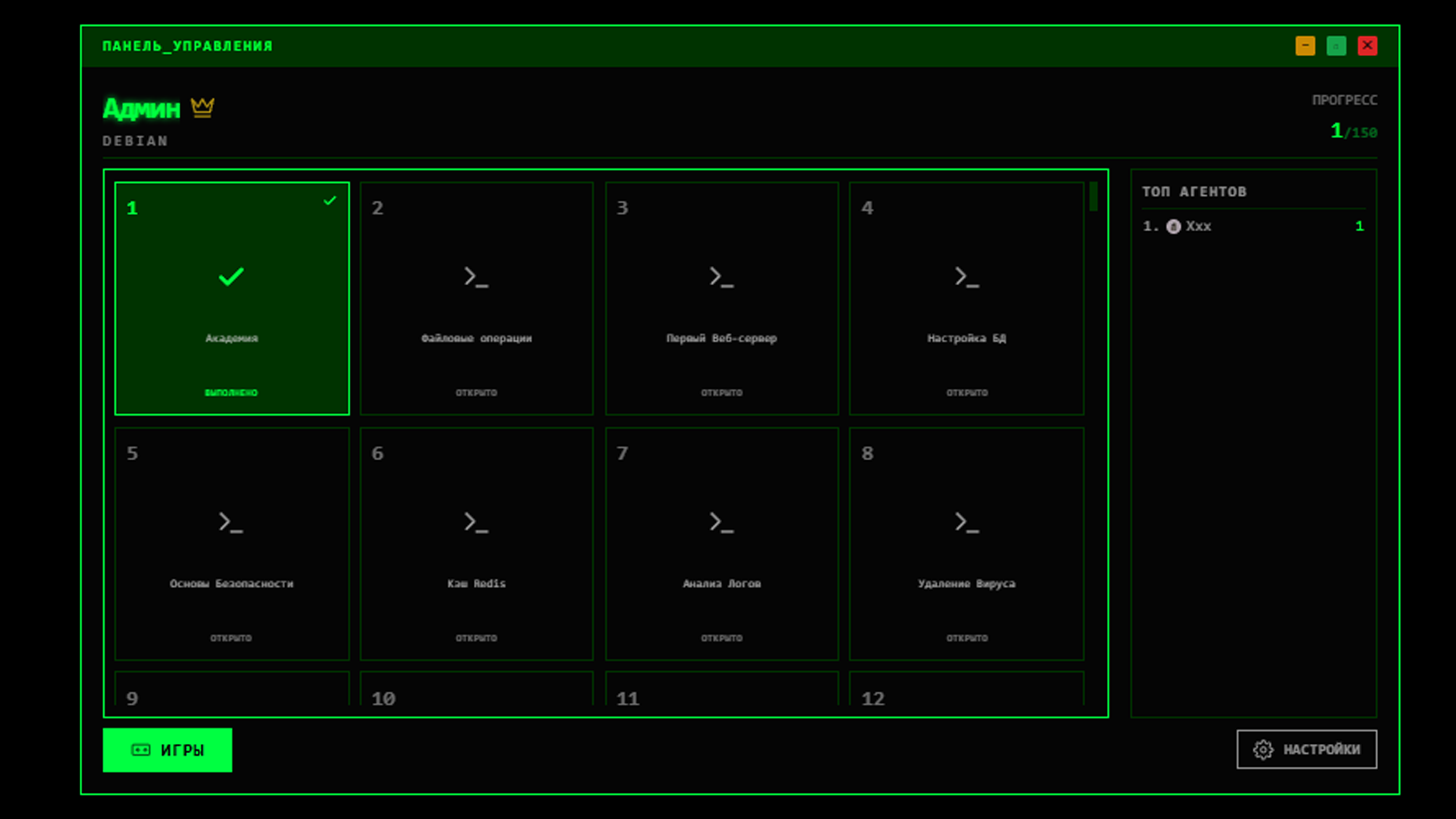This screenshot has height=819, width=1456.
Task: Open НАСТРОЙКИ
Action: point(1307,749)
